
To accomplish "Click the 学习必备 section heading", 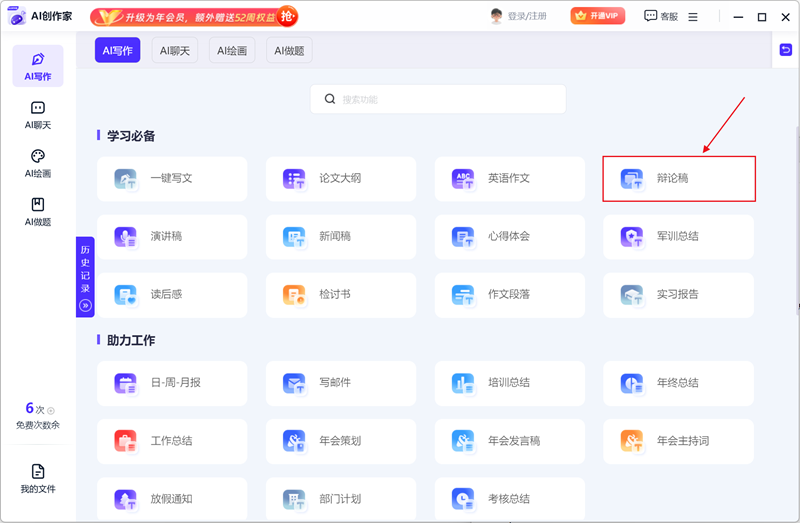I will 131,136.
